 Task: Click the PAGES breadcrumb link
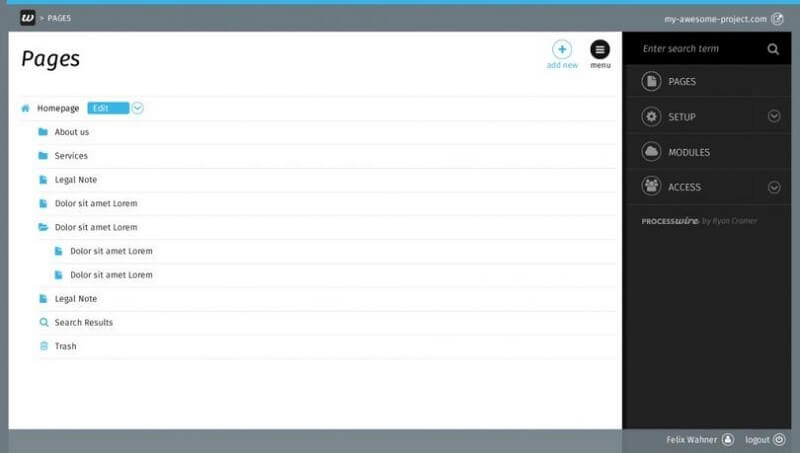click(x=59, y=18)
